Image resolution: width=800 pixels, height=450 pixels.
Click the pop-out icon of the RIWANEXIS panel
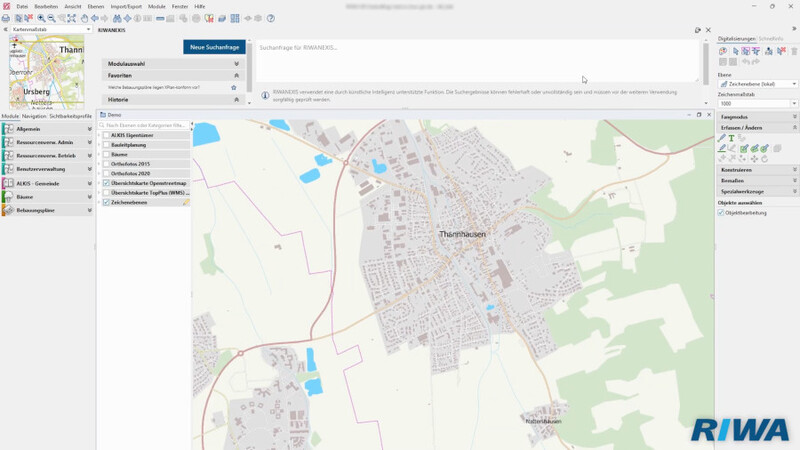pyautogui.click(x=697, y=30)
